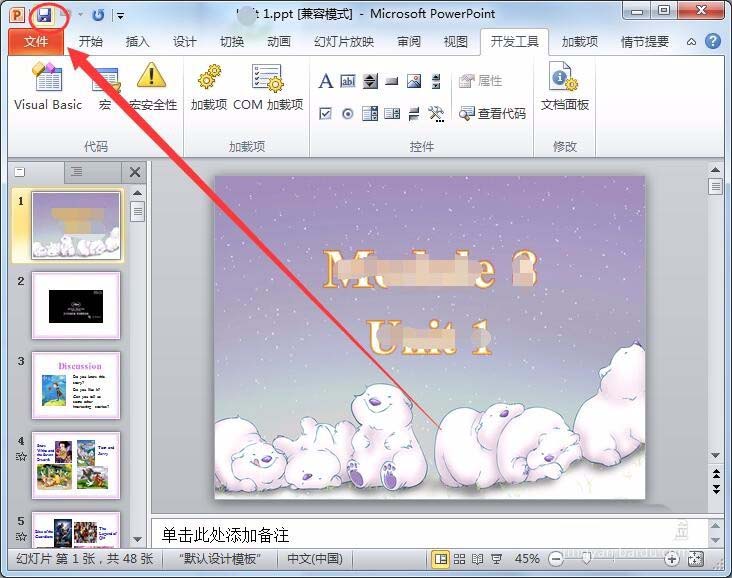Viewport: 732px width, 578px height.
Task: Open 宏安全性 macro security settings
Action: pyautogui.click(x=152, y=87)
